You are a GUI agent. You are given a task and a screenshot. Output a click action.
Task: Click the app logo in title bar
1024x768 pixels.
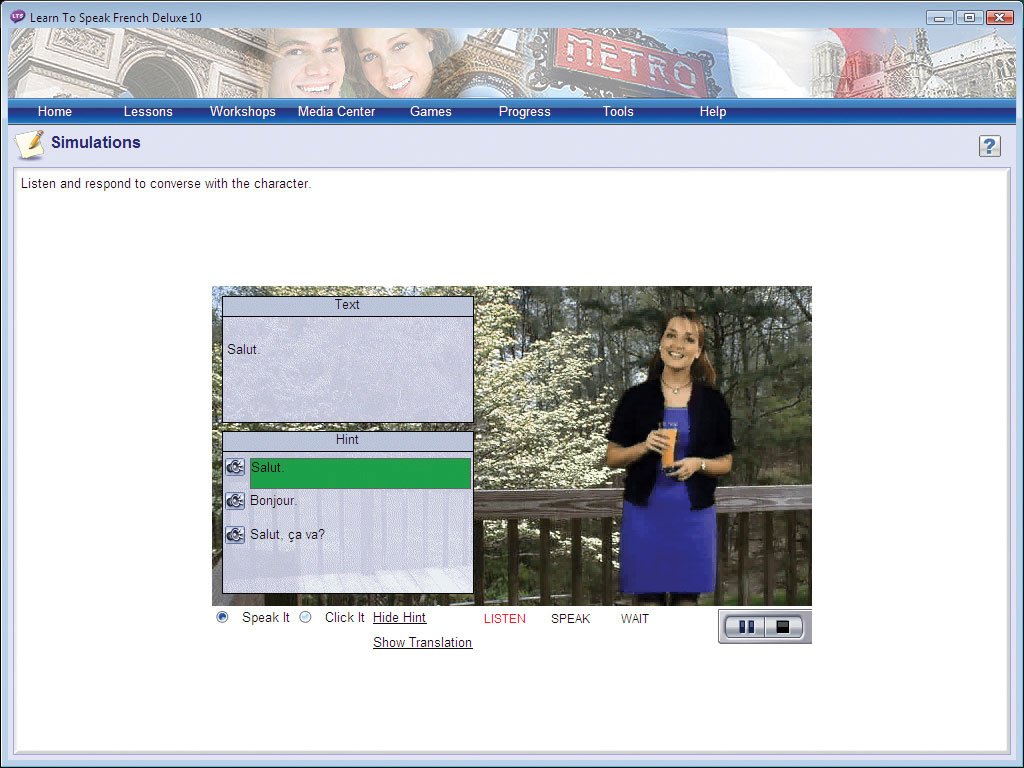18,17
